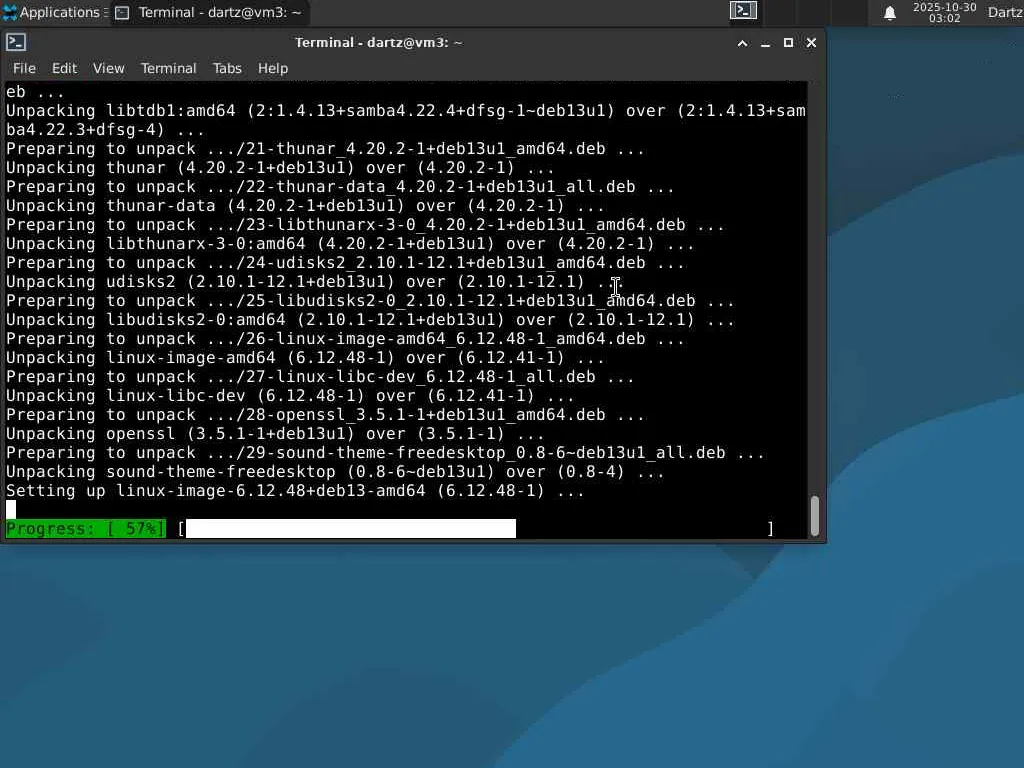This screenshot has width=1024, height=768.
Task: Click 'Unpacking thunar-data' output line
Action: click(x=305, y=206)
